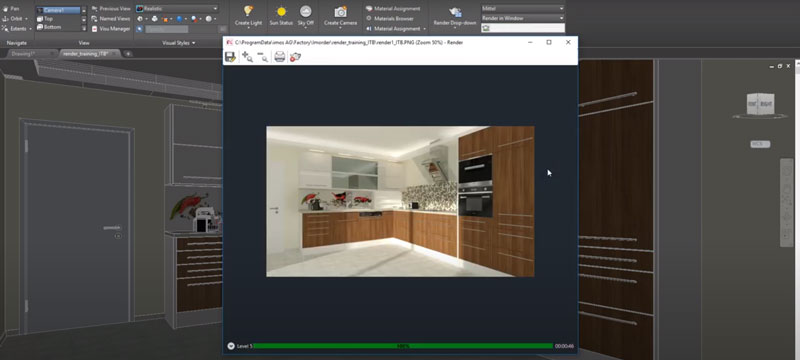Click the Create Light bulb icon
Viewport: 800px width, 360px height.
[x=248, y=11]
